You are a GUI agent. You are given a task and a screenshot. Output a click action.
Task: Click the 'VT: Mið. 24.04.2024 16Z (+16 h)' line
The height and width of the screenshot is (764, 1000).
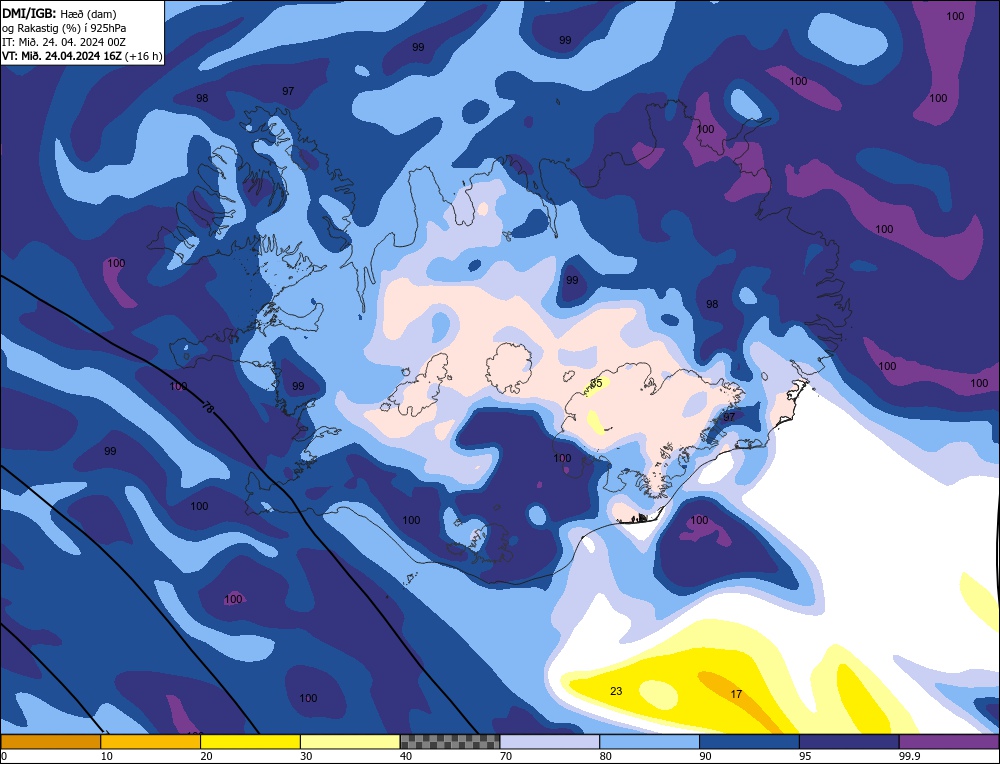(x=82, y=56)
